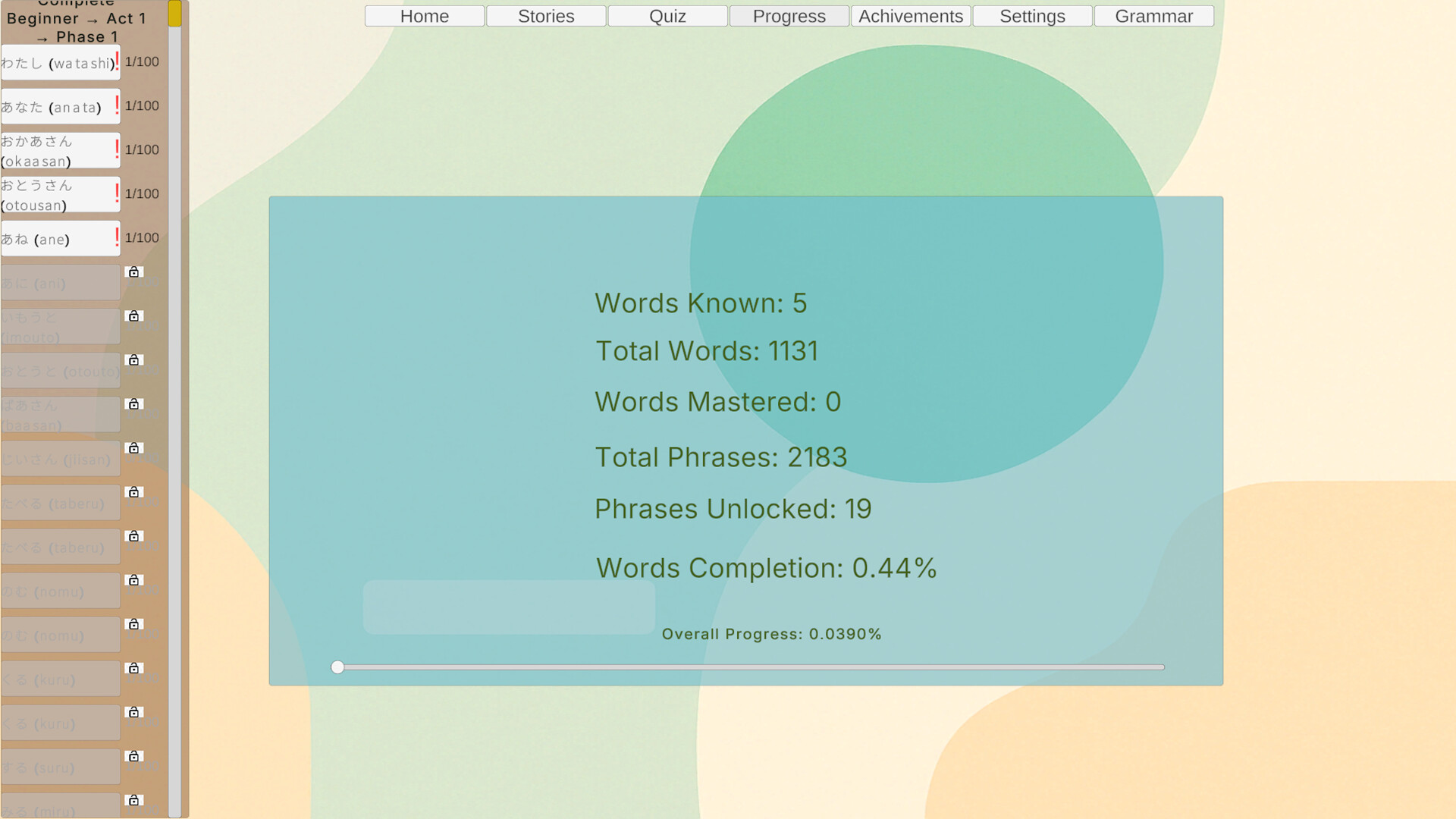Click the empty input field above Overall Progress
Screen dimensions: 1456x819
(x=509, y=607)
